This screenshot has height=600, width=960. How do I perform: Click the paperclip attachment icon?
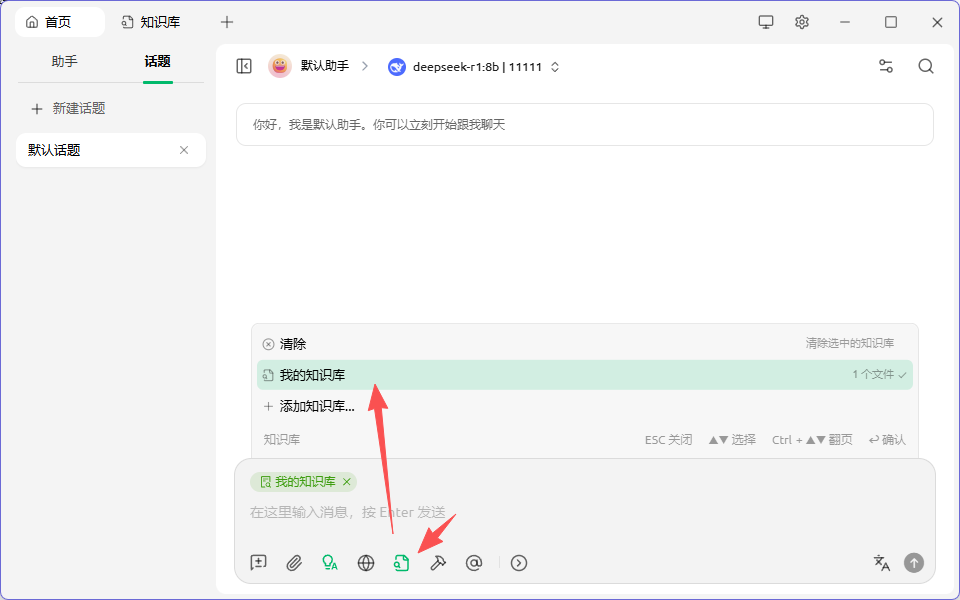[294, 563]
